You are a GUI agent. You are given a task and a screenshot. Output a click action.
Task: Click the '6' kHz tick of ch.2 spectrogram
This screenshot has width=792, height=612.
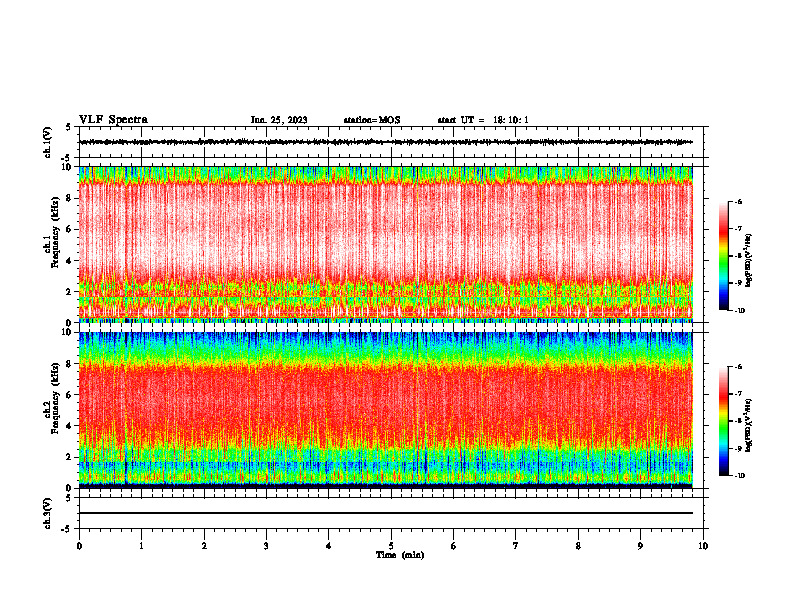(x=70, y=395)
